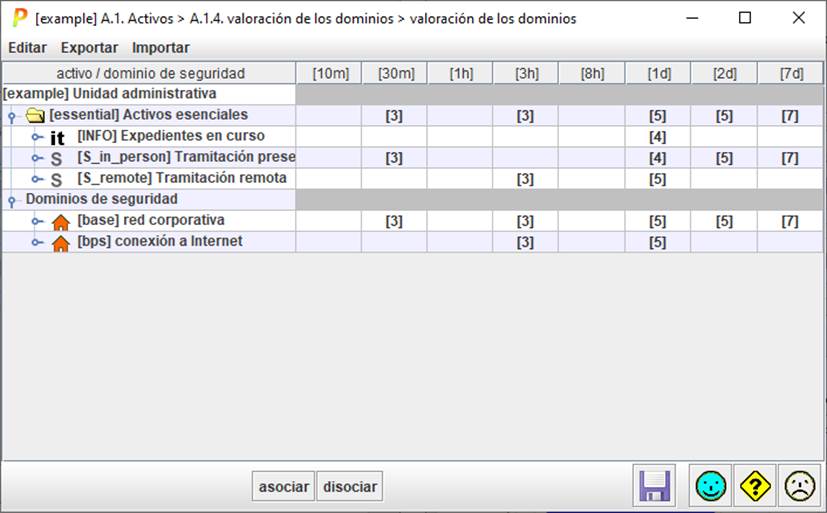This screenshot has height=513, width=827.
Task: Click the house icon beside conexión a Internet
Action: pos(60,242)
